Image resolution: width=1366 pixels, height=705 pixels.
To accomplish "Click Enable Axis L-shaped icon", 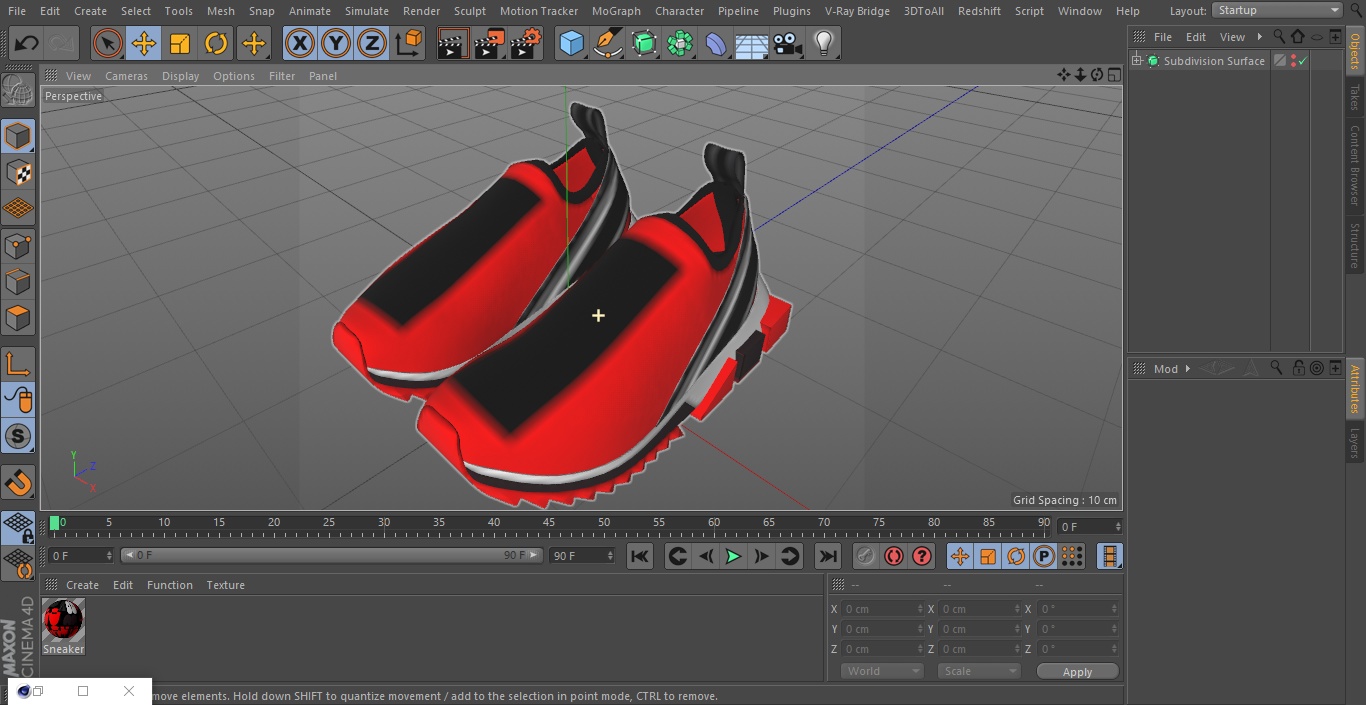I will tap(18, 364).
